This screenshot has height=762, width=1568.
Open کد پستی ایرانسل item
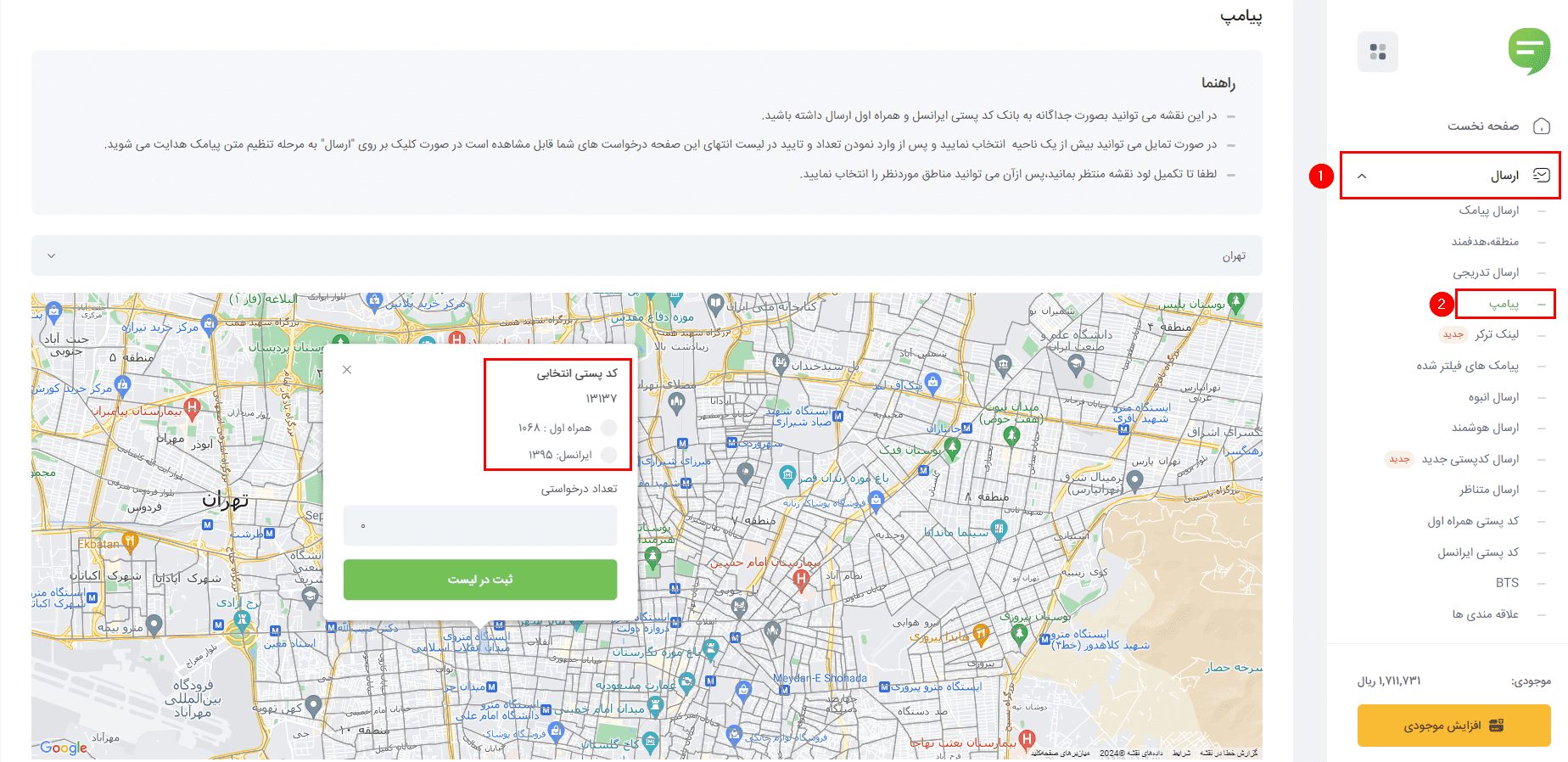click(1478, 552)
